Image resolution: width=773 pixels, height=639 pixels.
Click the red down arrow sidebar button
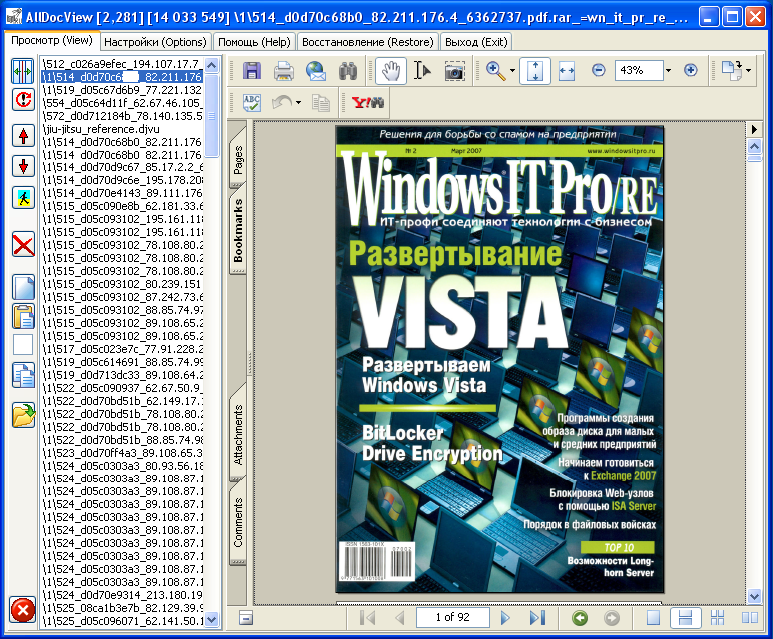point(23,166)
